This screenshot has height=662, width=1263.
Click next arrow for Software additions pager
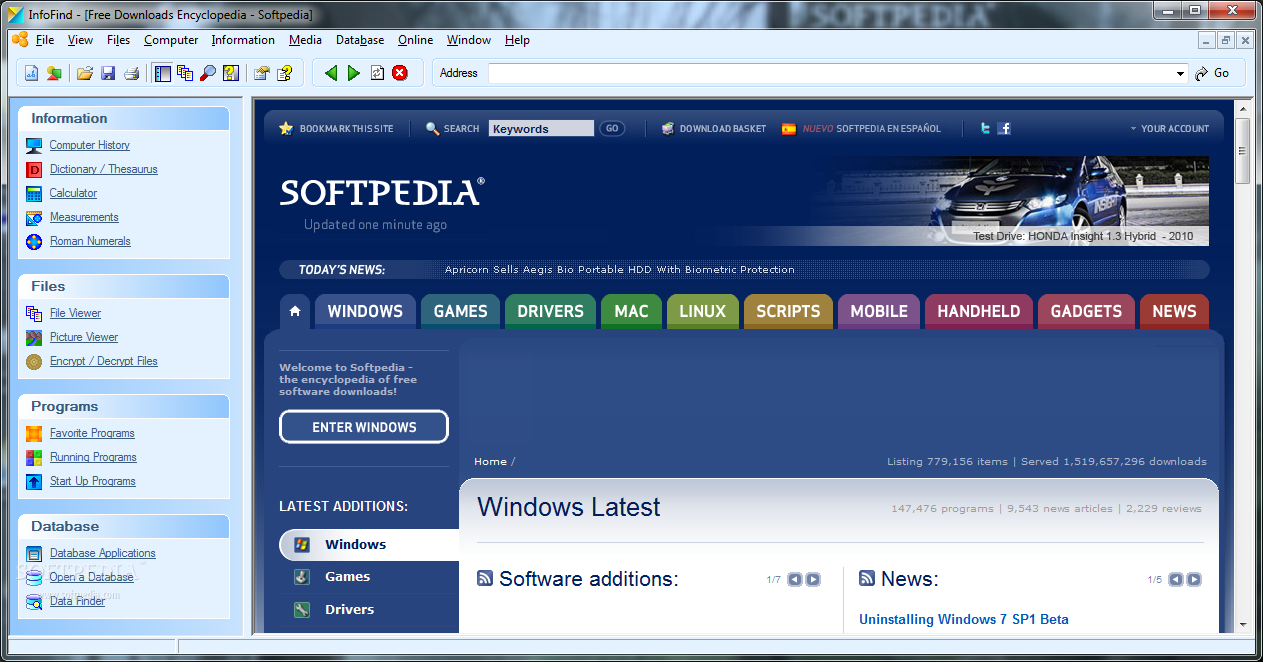813,579
